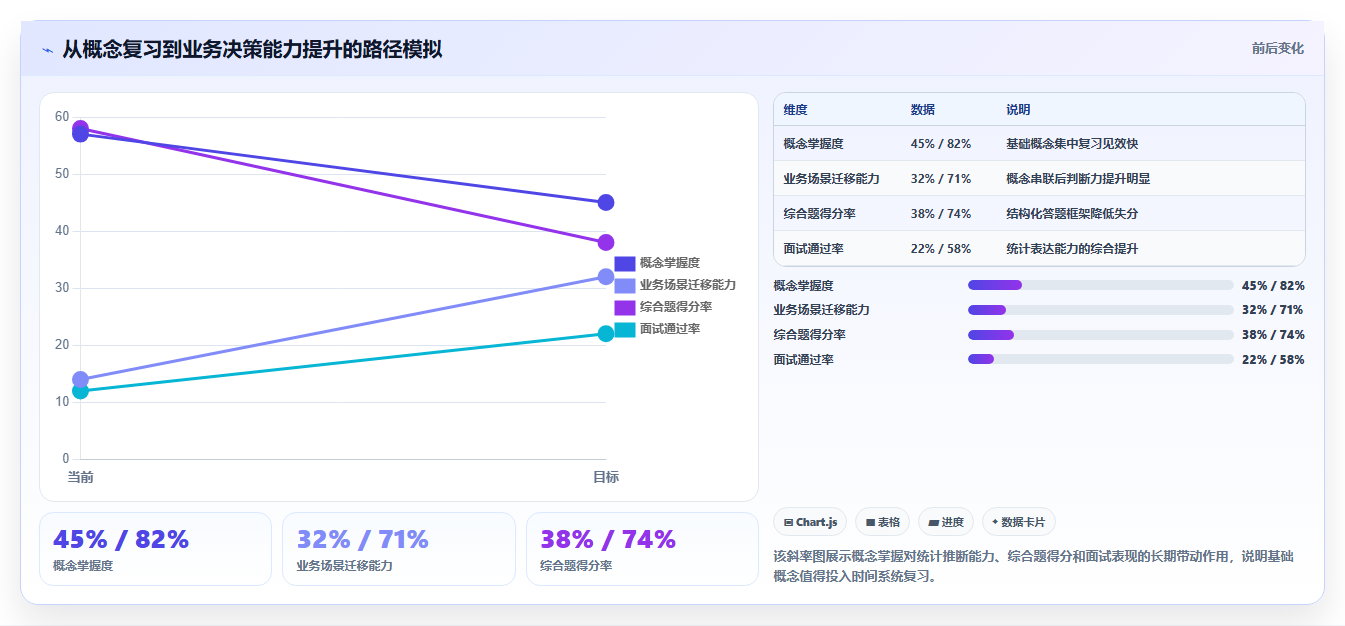The width and height of the screenshot is (1345, 626).
Task: Click the 综合题得分率 purple point at 当前
Action: click(x=80, y=128)
